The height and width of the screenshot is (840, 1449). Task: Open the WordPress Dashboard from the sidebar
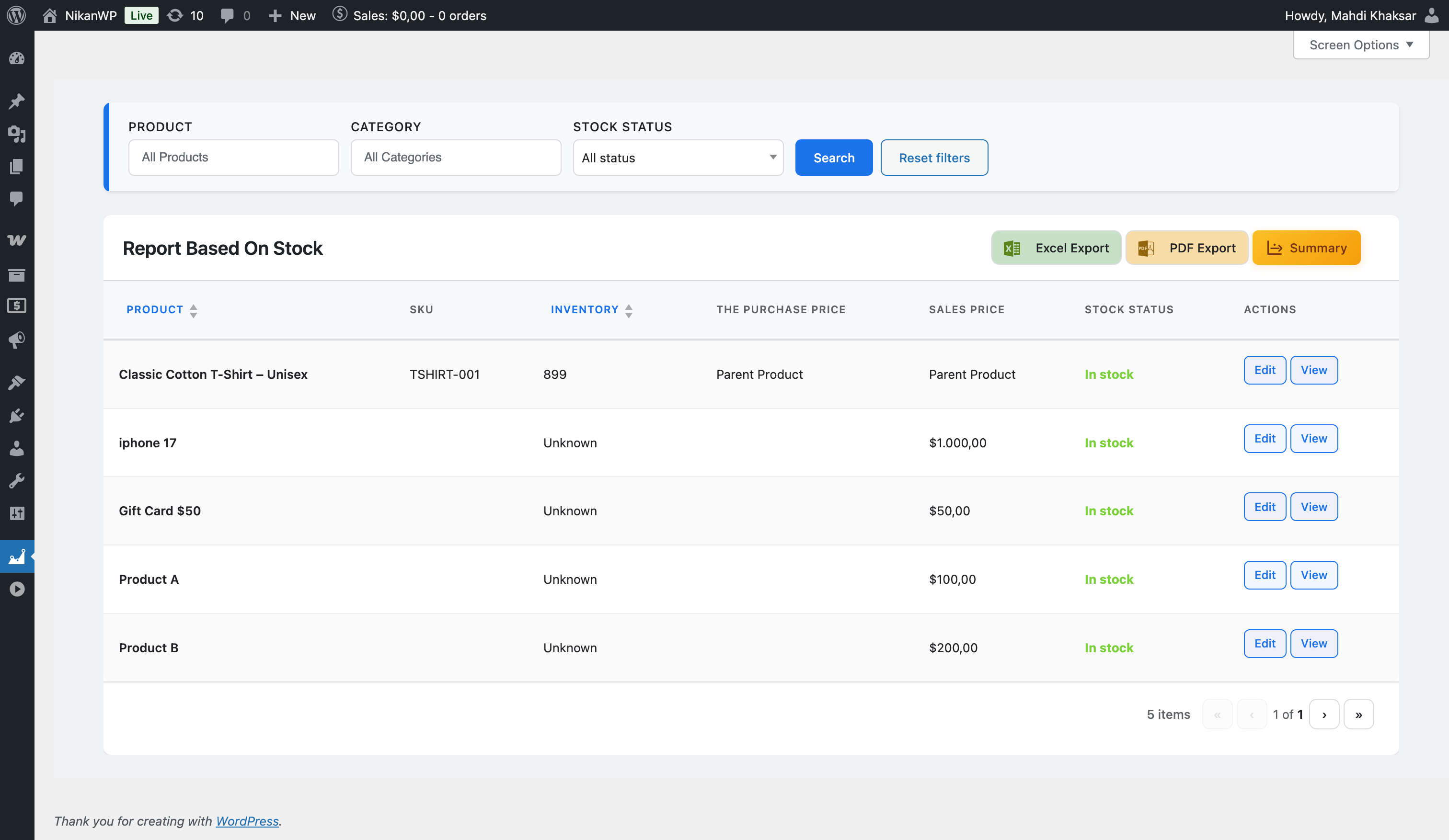point(17,58)
